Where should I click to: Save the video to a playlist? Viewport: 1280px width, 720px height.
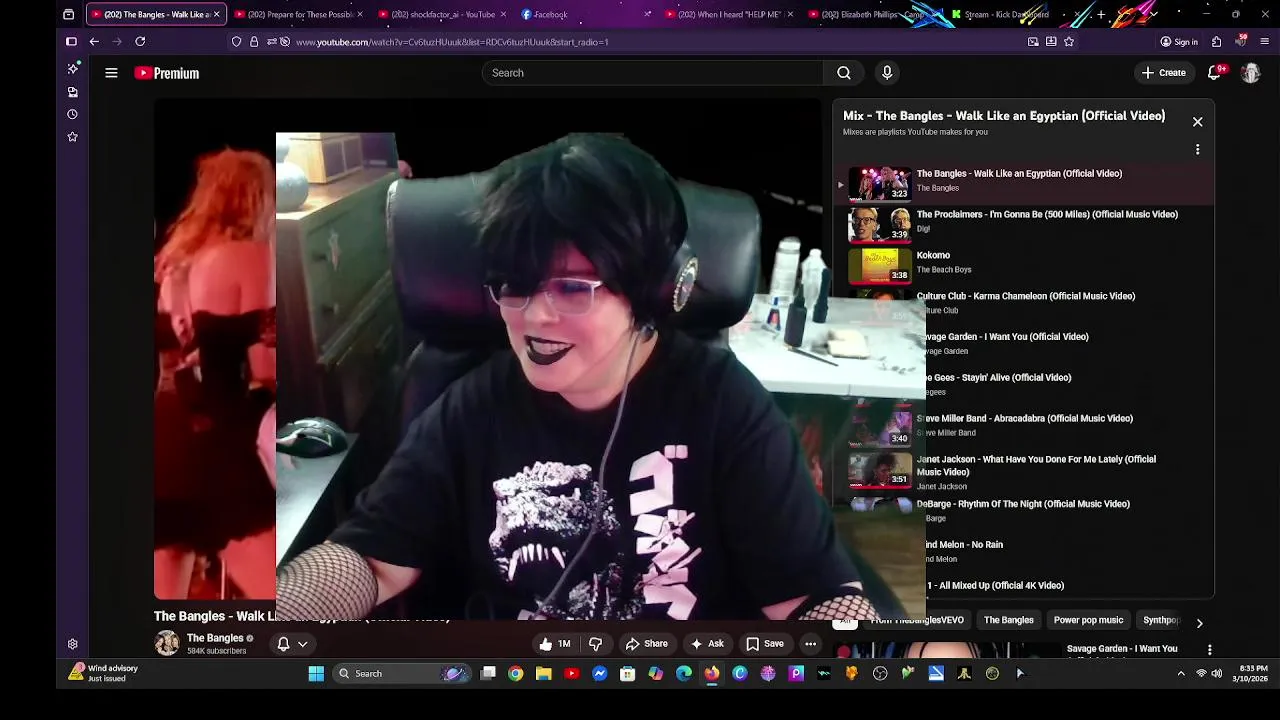pos(765,644)
